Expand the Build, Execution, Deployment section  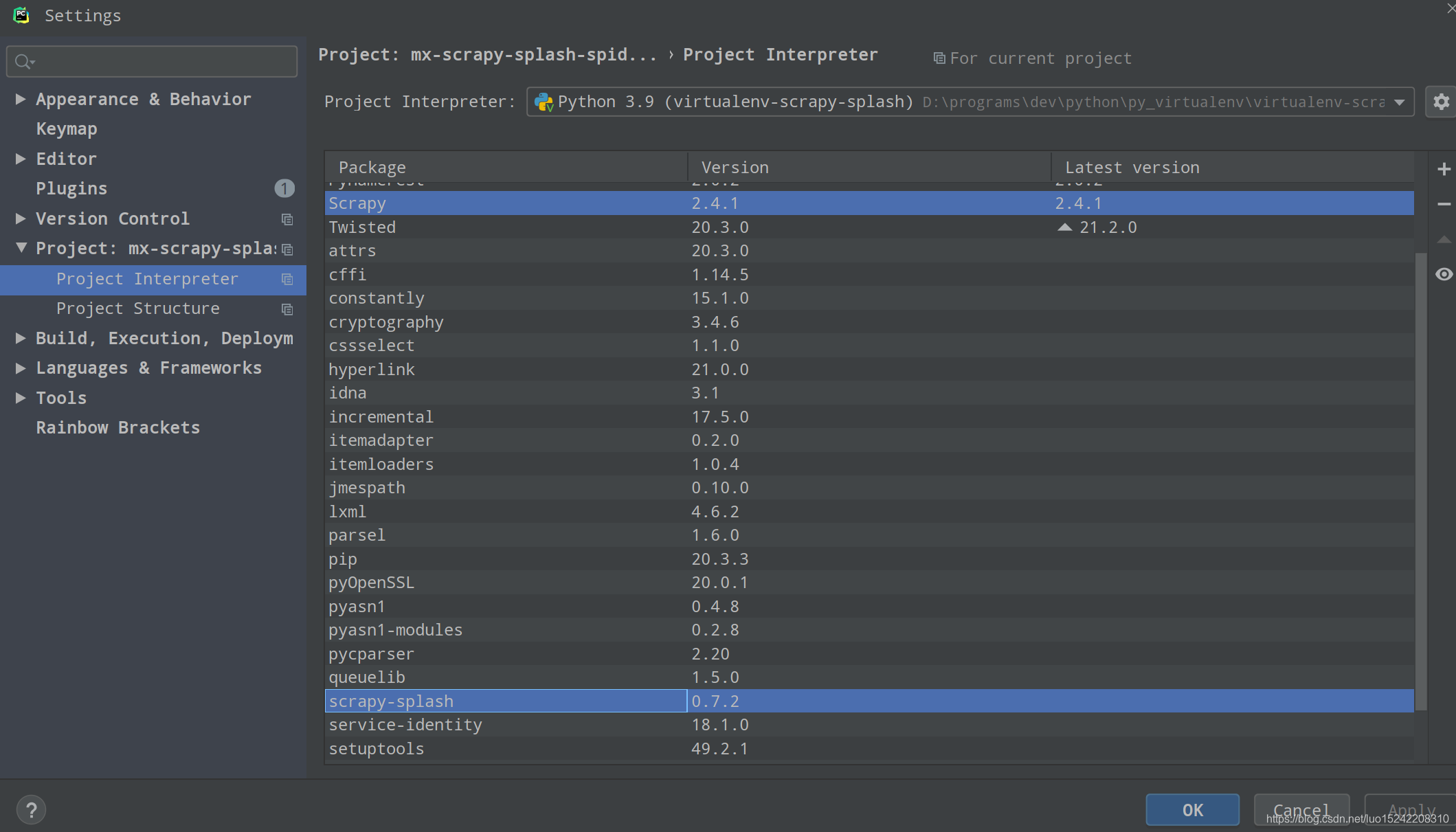point(21,338)
